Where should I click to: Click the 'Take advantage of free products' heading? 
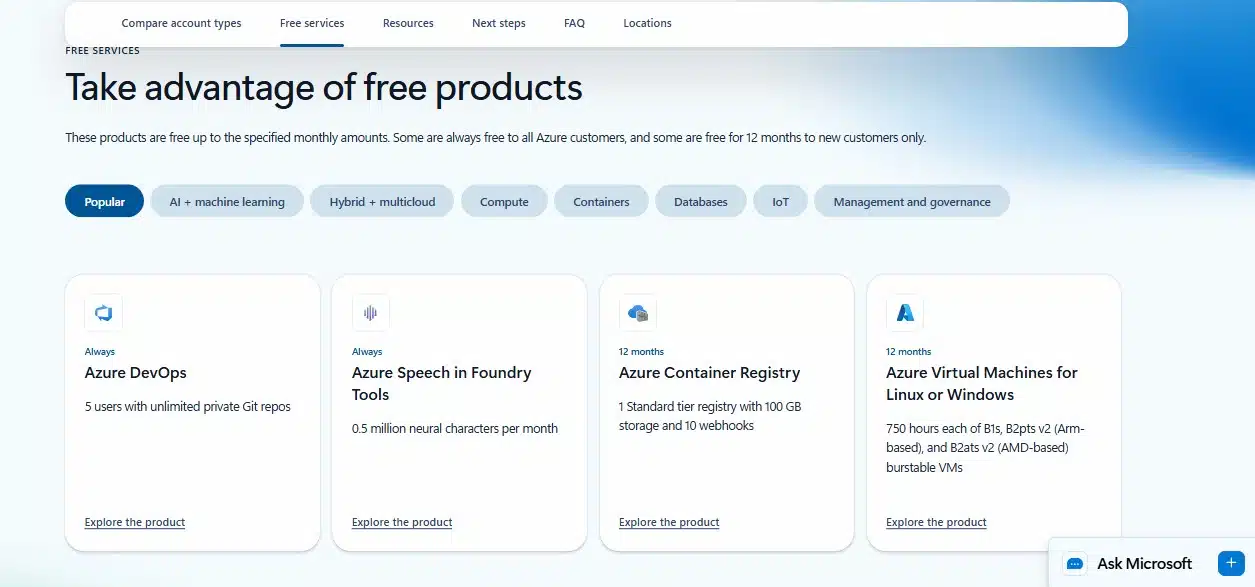[x=324, y=88]
